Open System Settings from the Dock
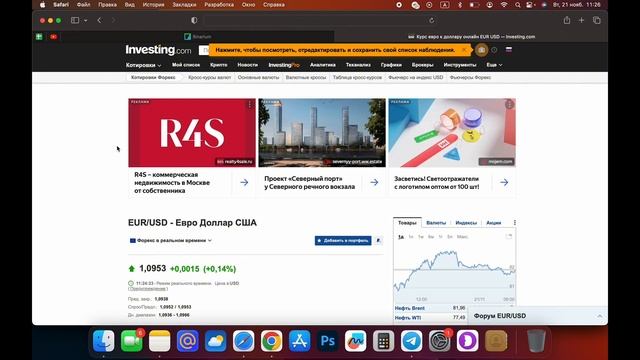 coord(440,340)
